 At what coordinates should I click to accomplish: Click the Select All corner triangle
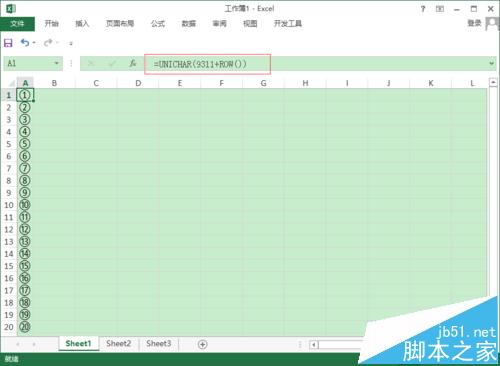[x=11, y=83]
